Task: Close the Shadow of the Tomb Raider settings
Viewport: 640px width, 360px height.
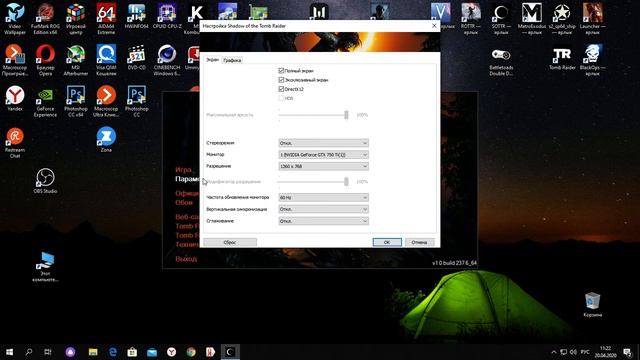Action: click(x=434, y=26)
